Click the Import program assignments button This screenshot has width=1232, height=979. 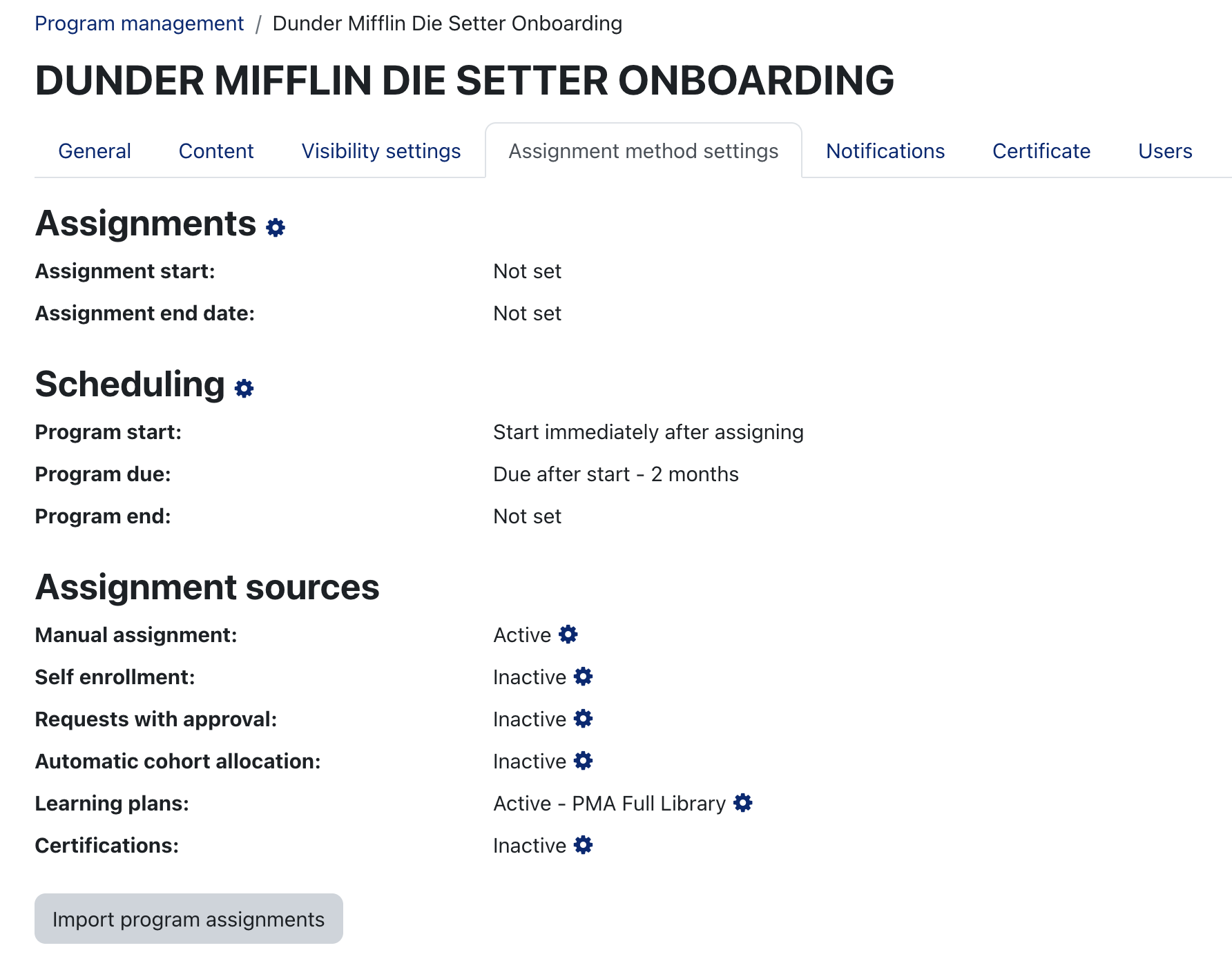point(189,919)
